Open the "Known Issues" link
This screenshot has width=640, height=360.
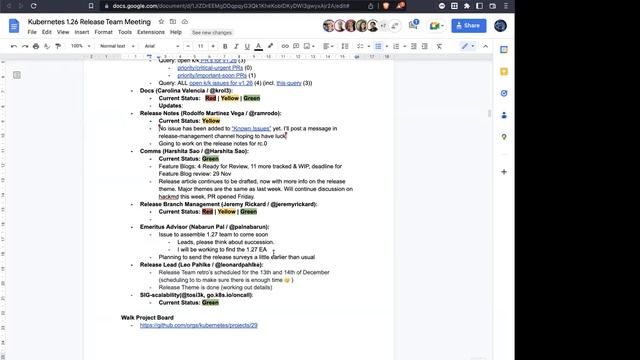pyautogui.click(x=251, y=128)
